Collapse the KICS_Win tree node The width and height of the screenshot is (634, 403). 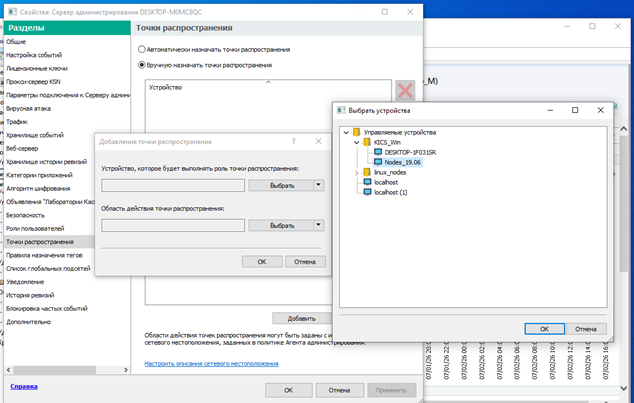click(357, 142)
